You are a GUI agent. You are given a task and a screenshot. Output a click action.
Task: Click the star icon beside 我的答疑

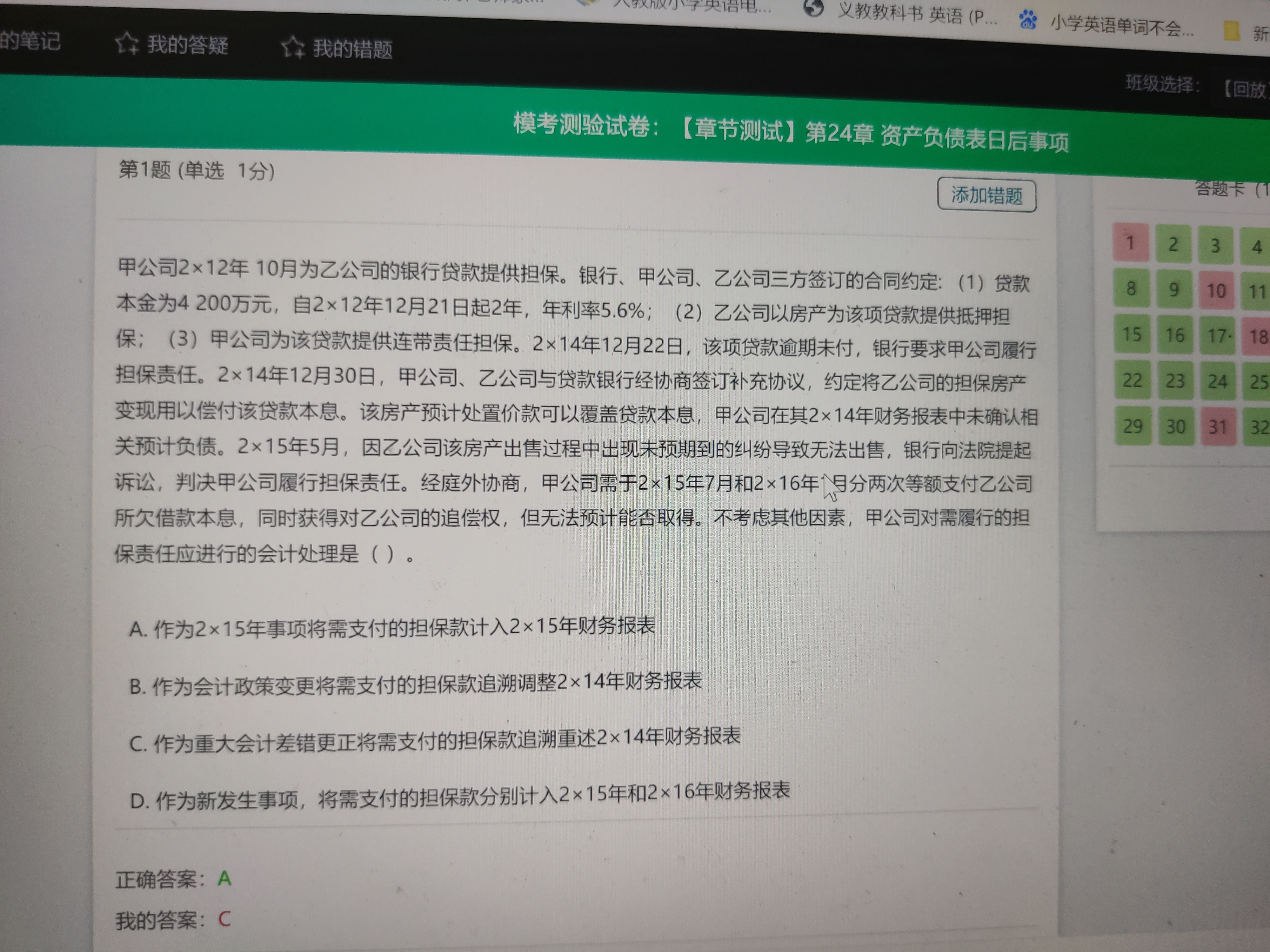(126, 43)
